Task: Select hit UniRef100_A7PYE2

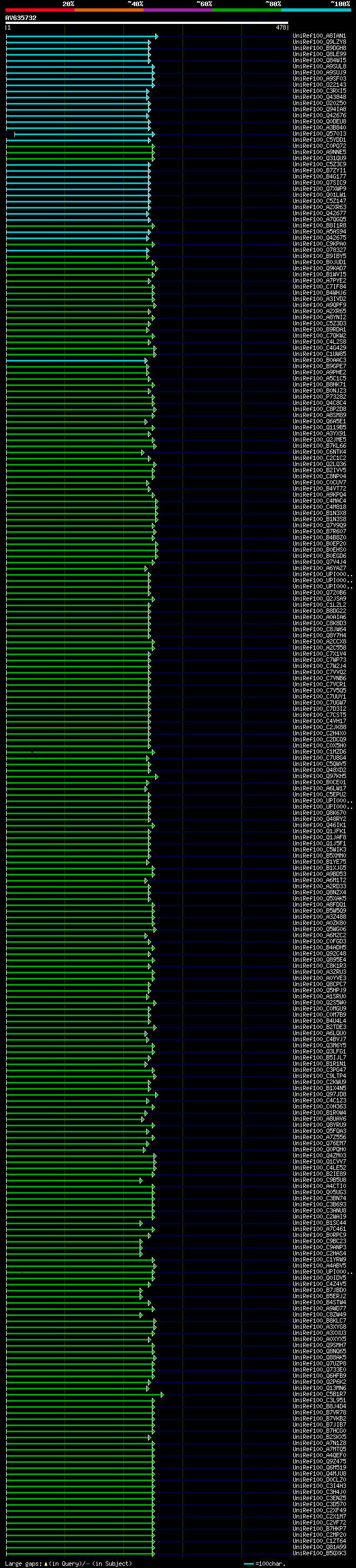Action: point(319,280)
